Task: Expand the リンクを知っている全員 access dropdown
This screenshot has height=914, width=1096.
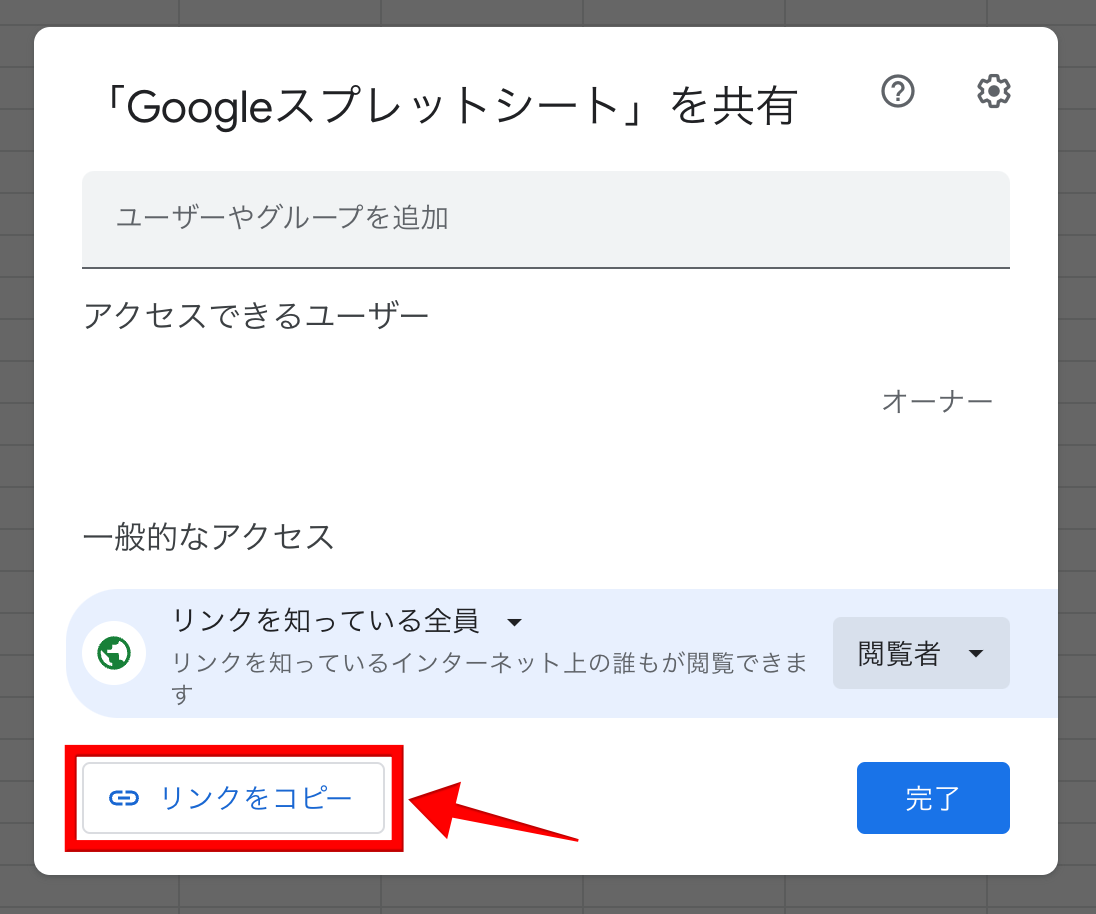Action: click(347, 621)
